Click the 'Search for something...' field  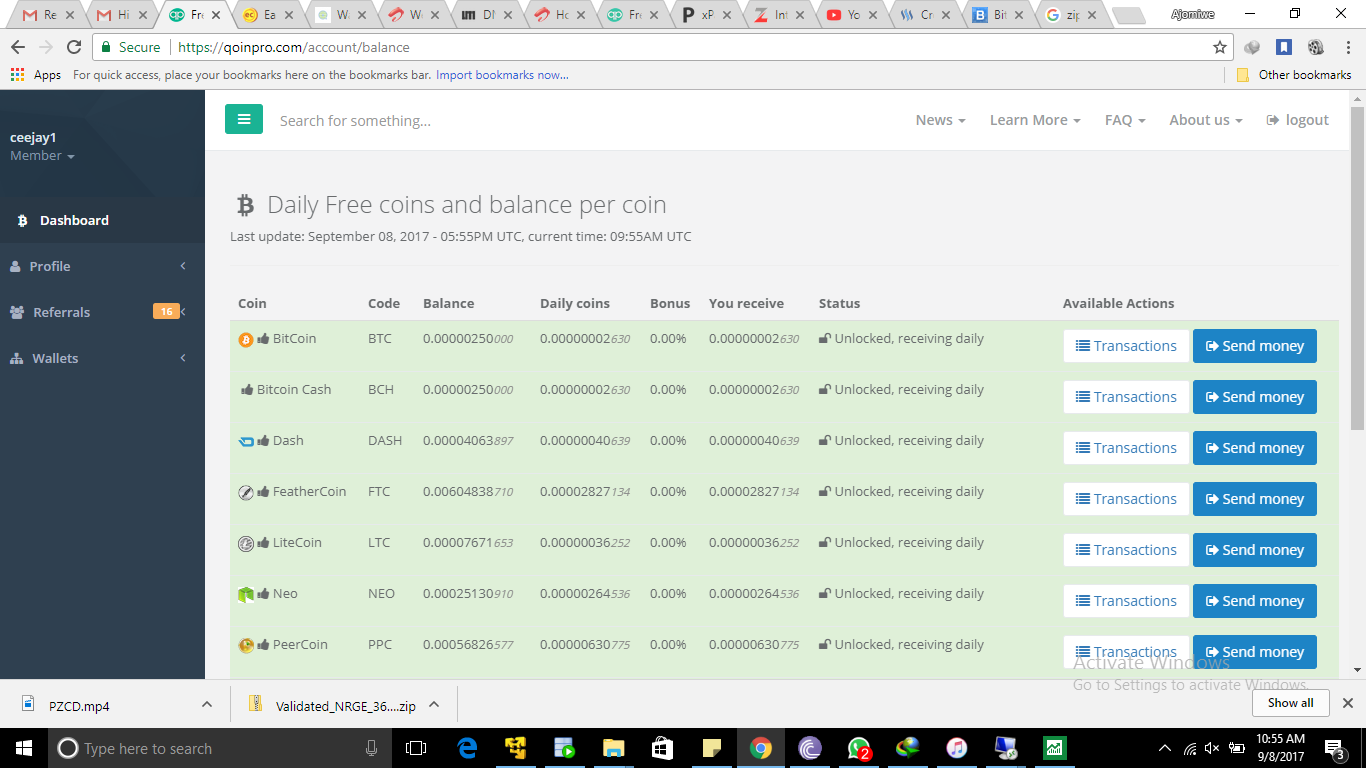click(355, 120)
